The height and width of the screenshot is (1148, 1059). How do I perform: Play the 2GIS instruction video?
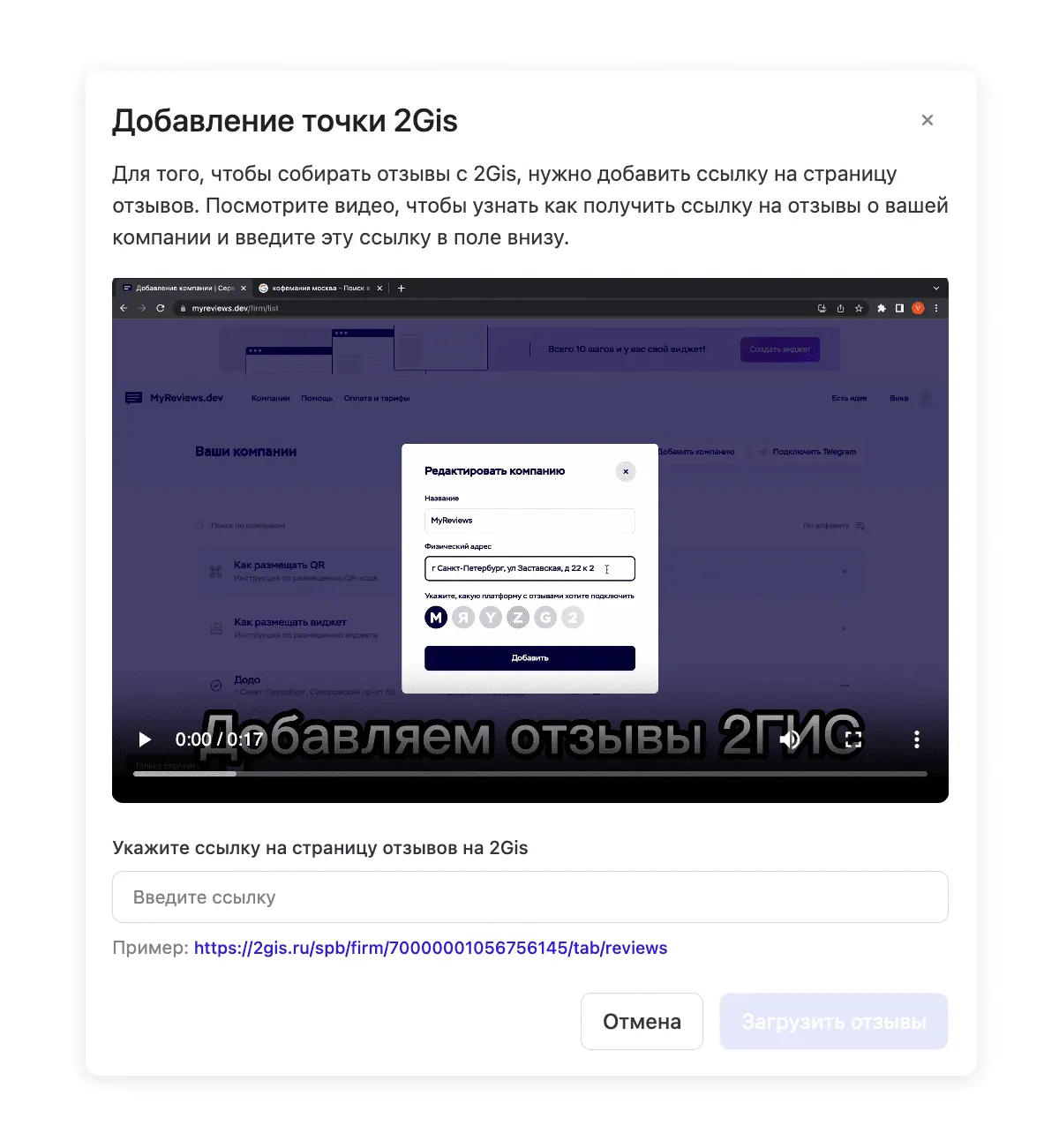click(145, 739)
